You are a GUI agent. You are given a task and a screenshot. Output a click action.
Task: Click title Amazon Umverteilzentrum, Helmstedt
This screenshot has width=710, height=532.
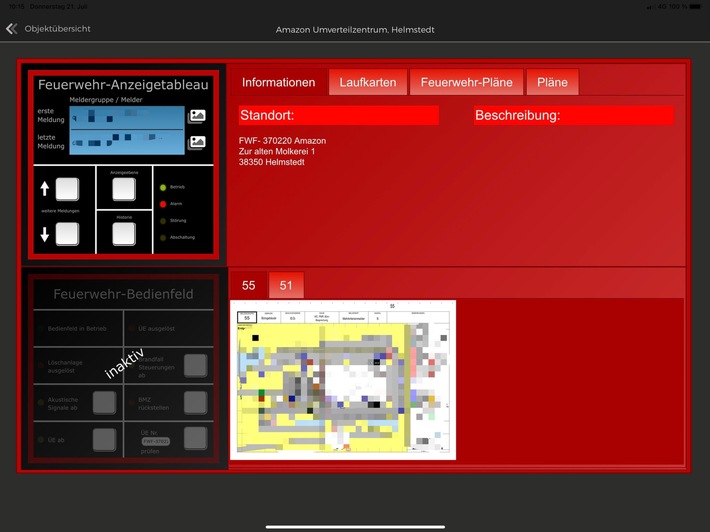tap(355, 30)
